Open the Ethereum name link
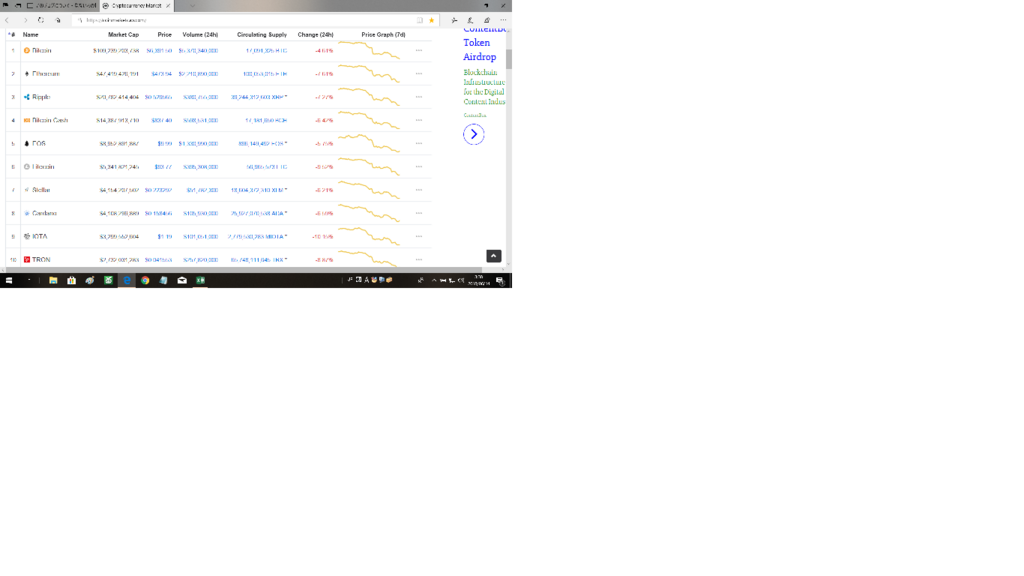This screenshot has width=1024, height=576. tap(46, 74)
